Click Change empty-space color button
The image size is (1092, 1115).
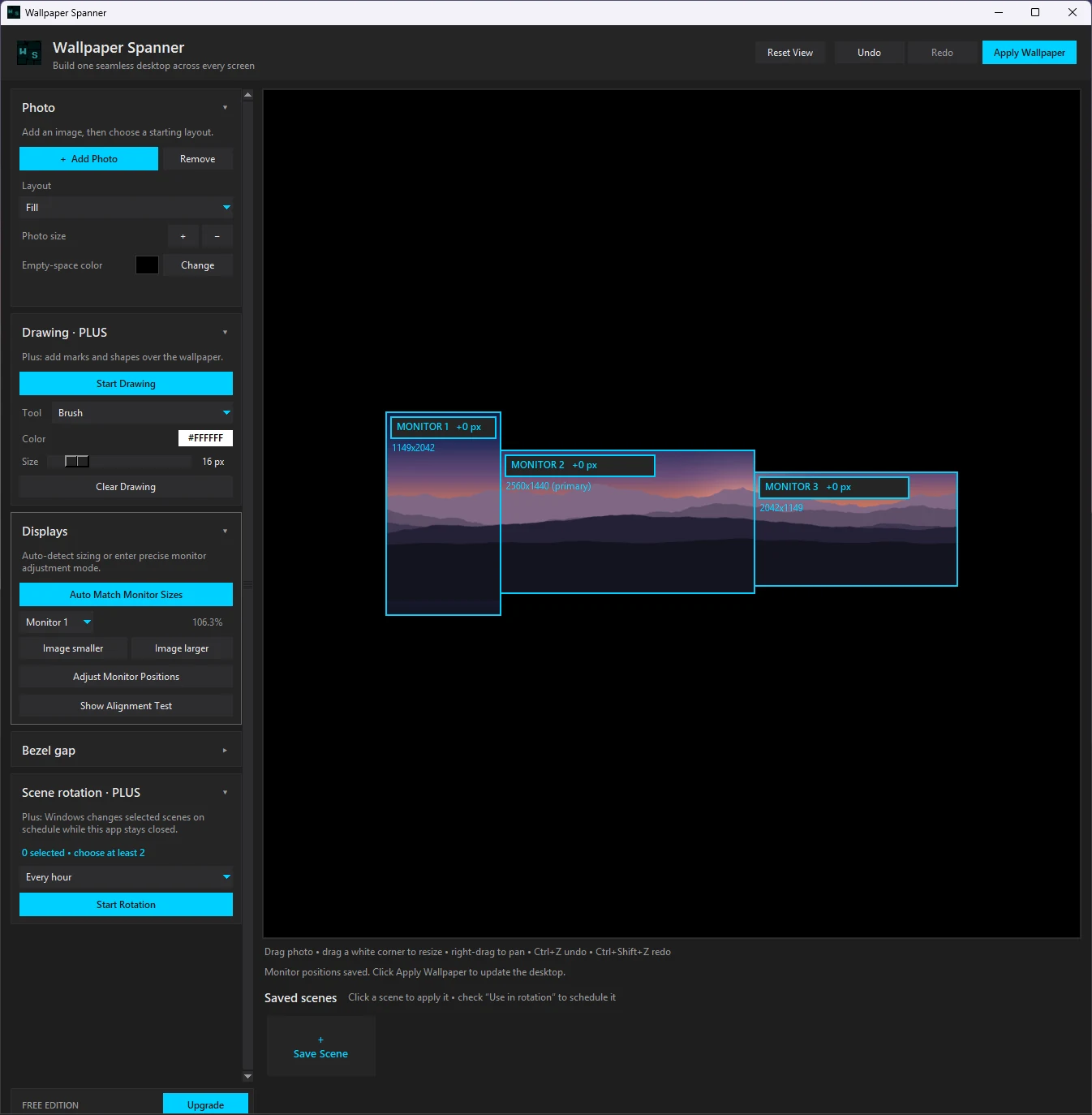[198, 265]
